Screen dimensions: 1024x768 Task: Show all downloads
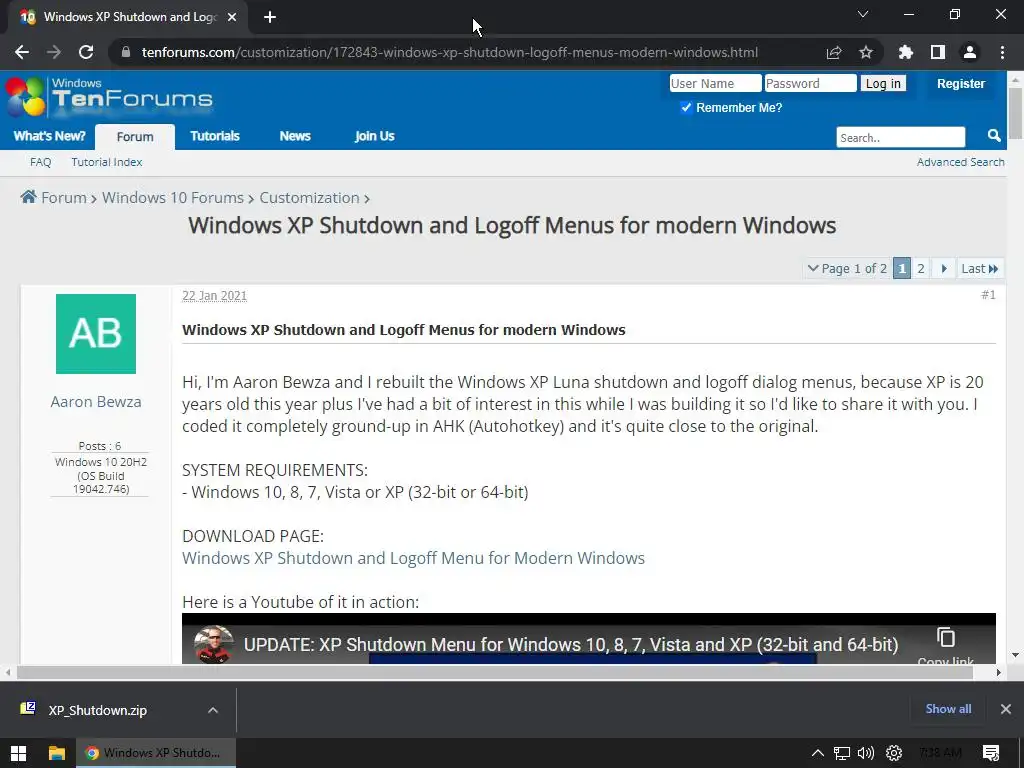click(x=948, y=709)
